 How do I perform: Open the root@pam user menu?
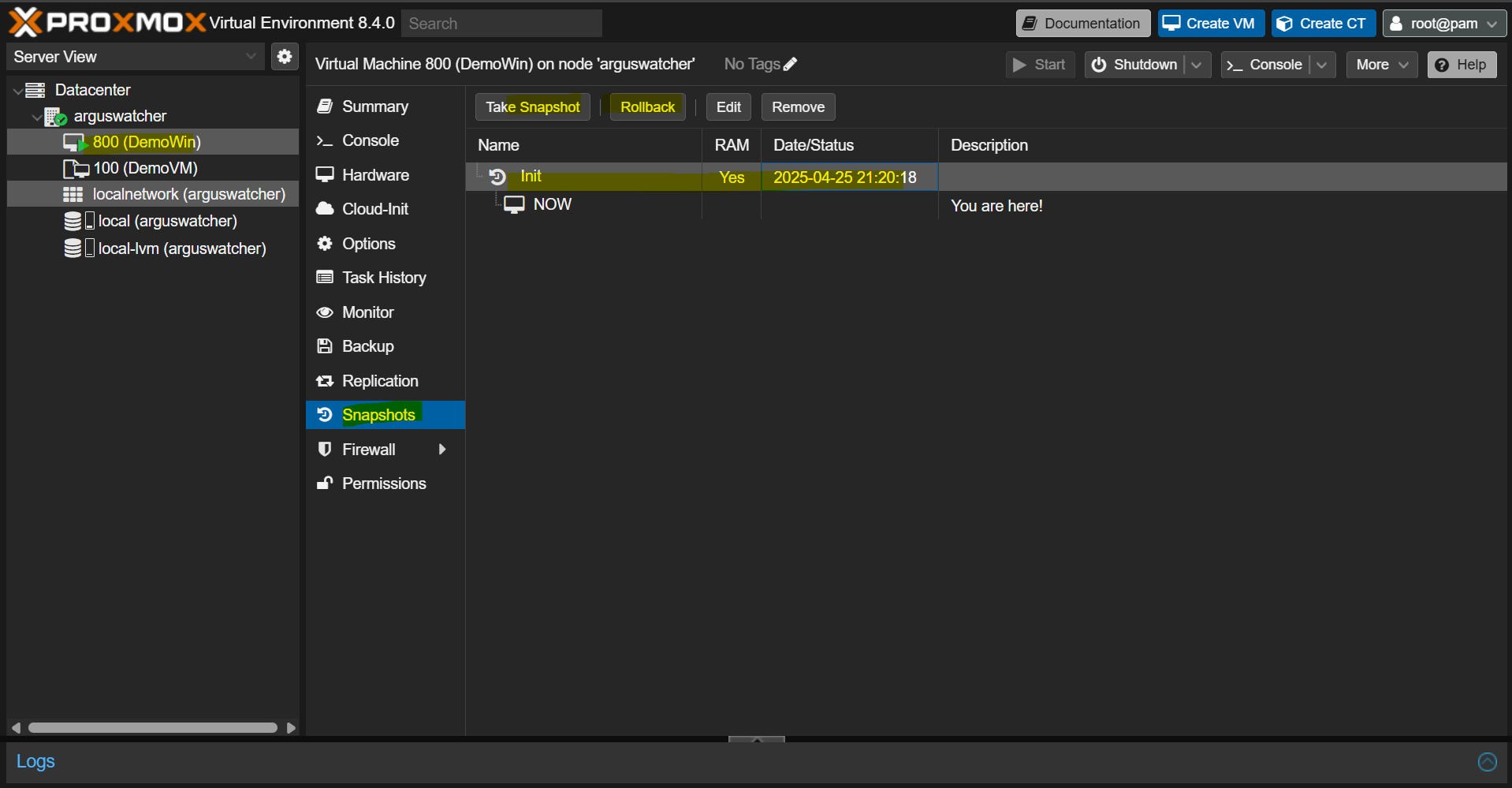(x=1444, y=24)
